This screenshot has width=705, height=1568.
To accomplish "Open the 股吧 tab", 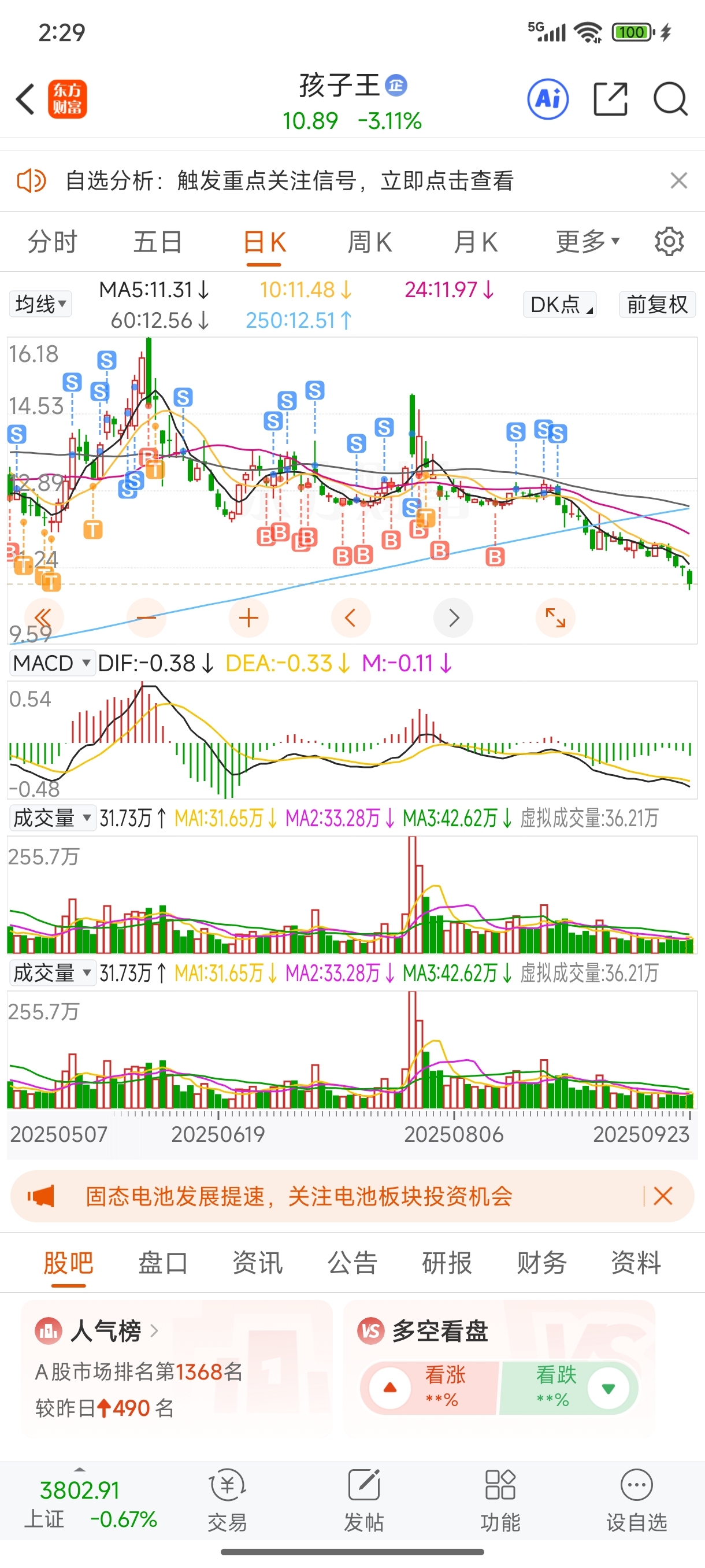I will click(68, 1263).
